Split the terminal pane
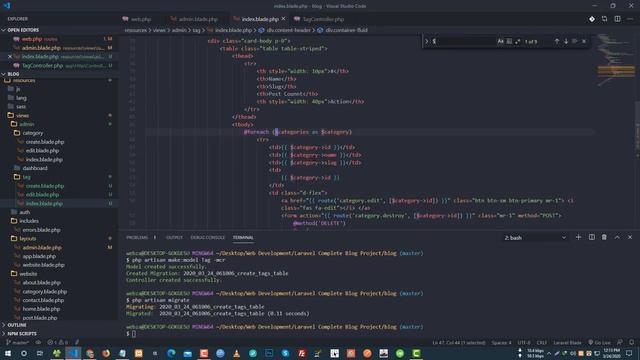 click(591, 237)
